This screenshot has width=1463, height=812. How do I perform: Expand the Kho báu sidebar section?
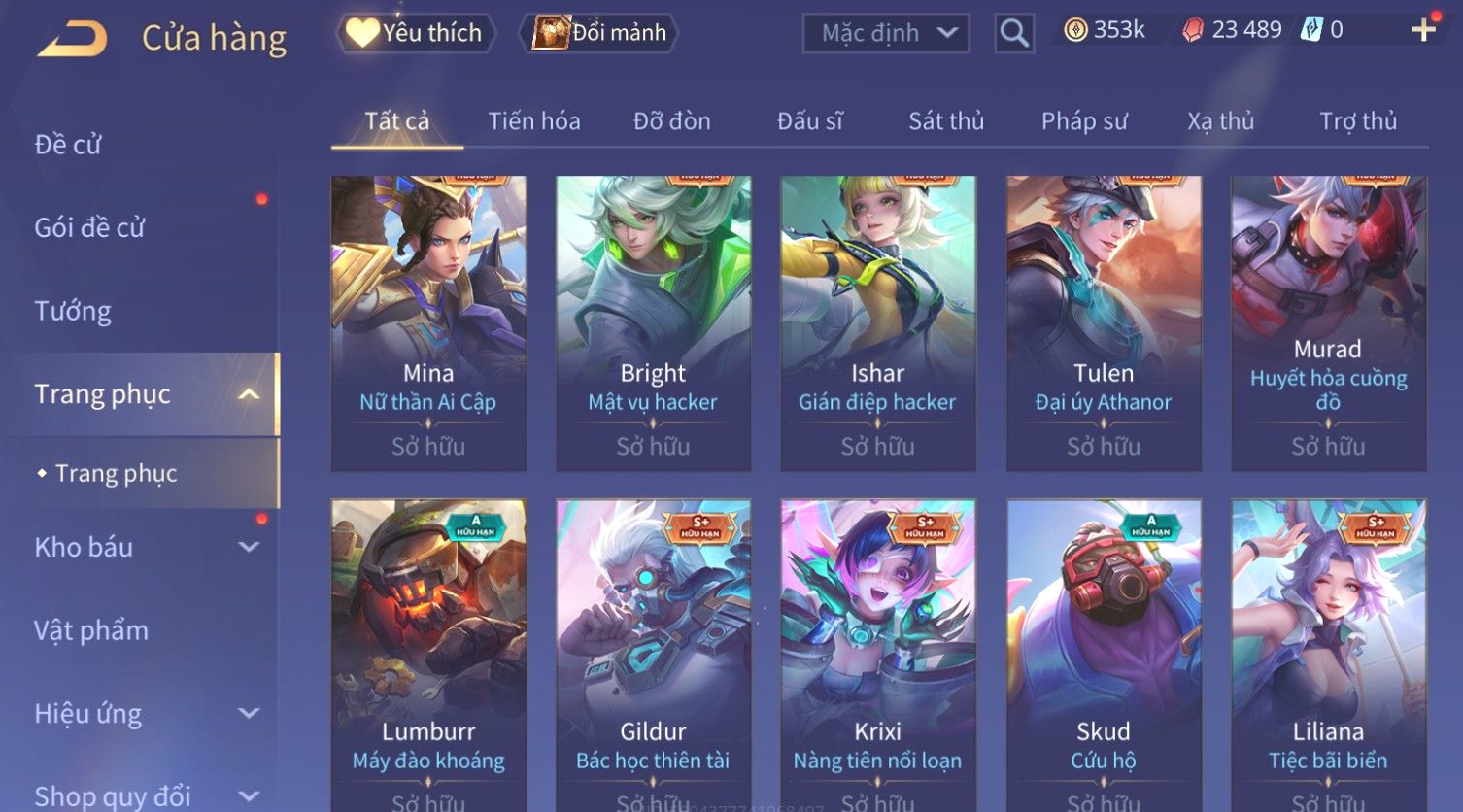click(249, 547)
